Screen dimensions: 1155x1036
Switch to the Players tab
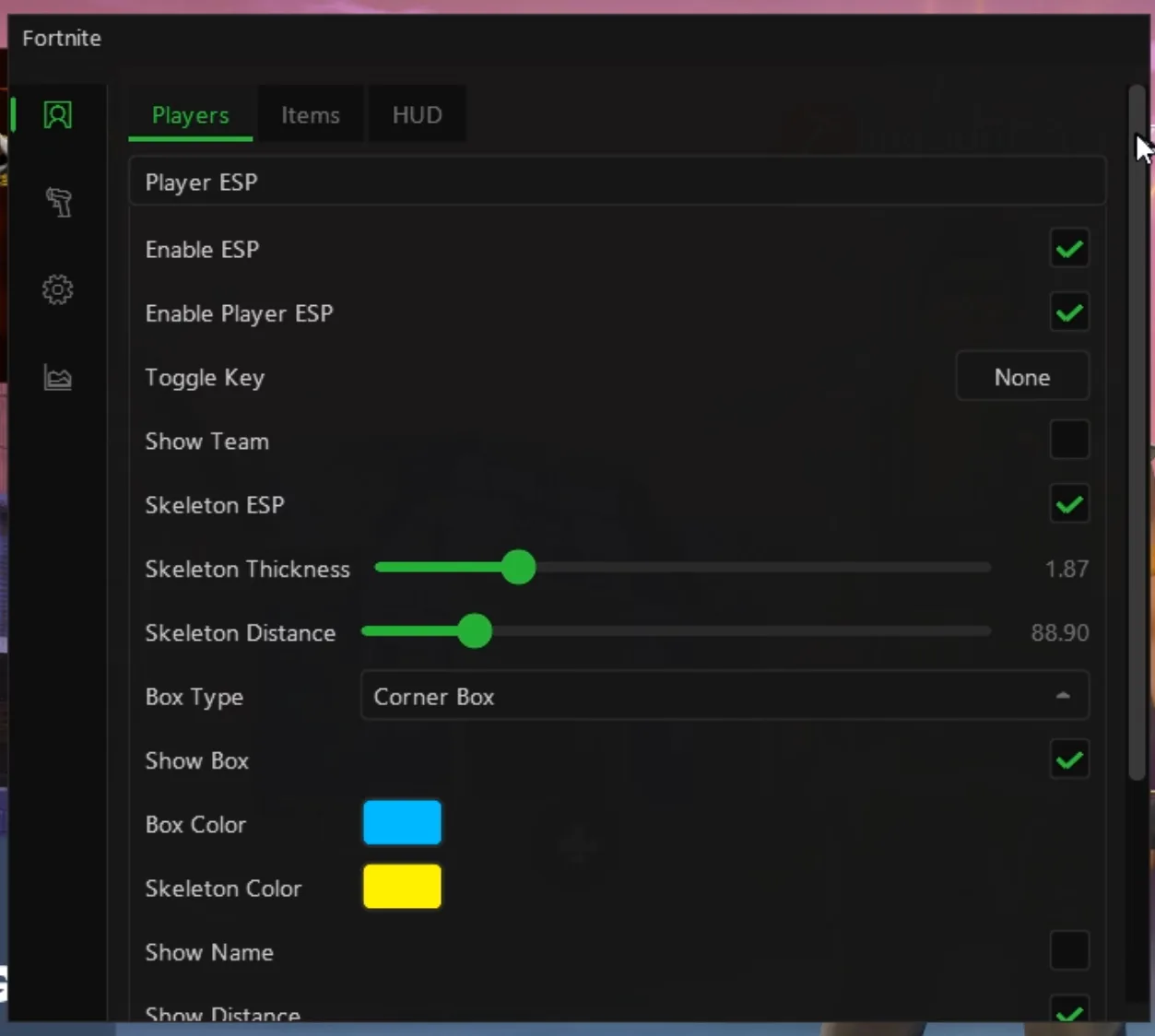(x=190, y=115)
